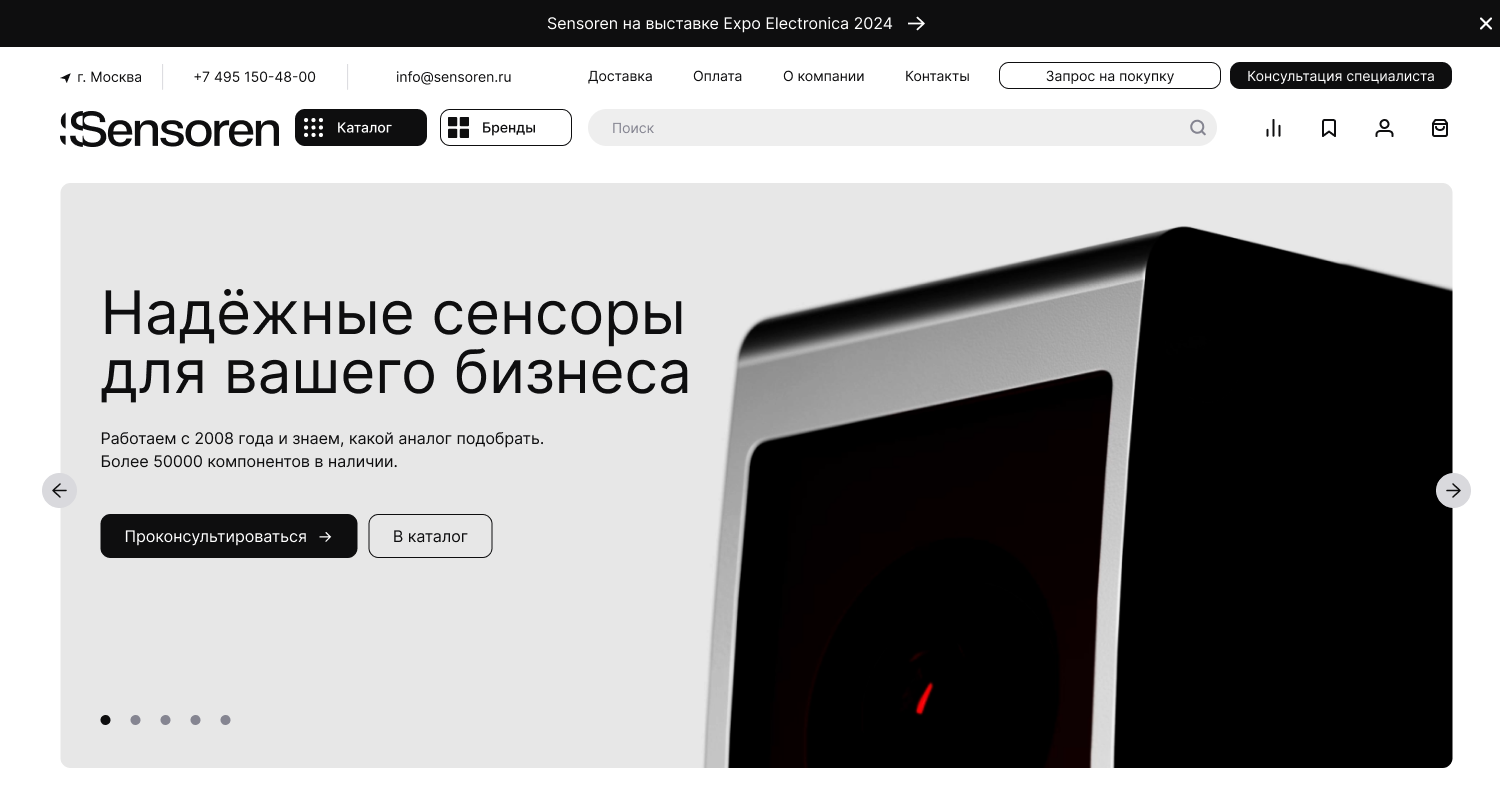Click the В каталог button

430,536
